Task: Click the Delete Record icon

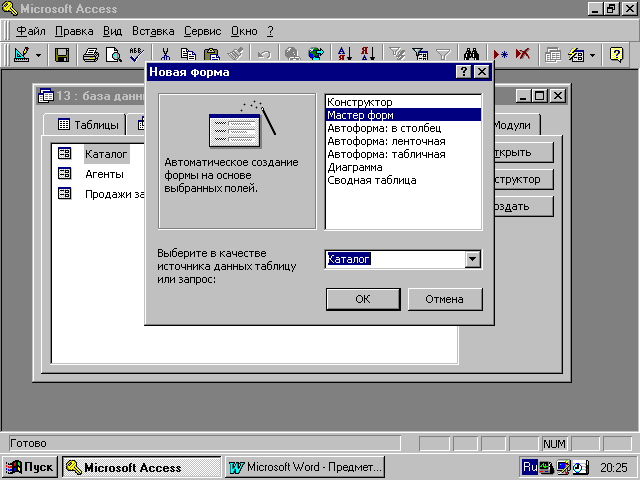Action: [523, 54]
